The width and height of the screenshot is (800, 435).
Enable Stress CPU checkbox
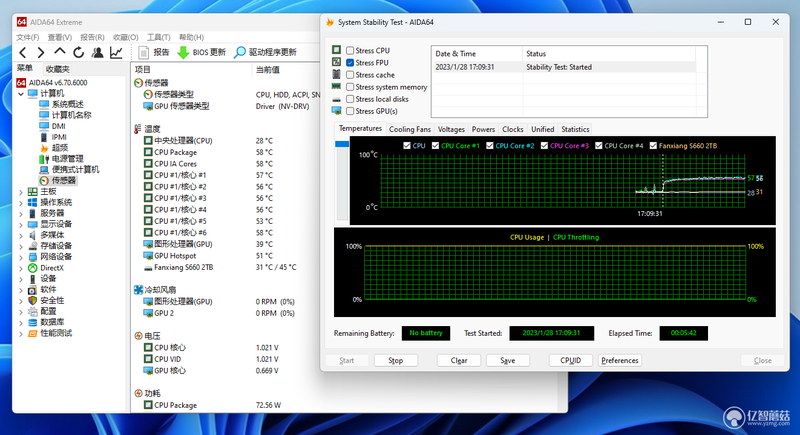[350, 50]
